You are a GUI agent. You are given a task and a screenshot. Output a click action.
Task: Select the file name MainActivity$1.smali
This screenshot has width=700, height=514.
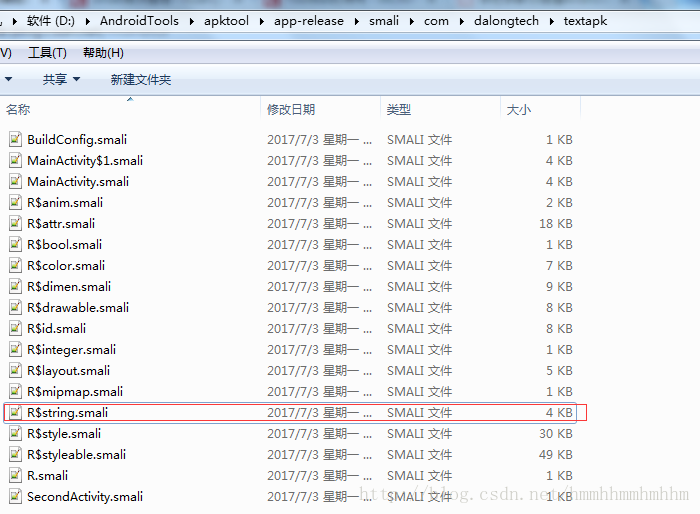tap(85, 161)
